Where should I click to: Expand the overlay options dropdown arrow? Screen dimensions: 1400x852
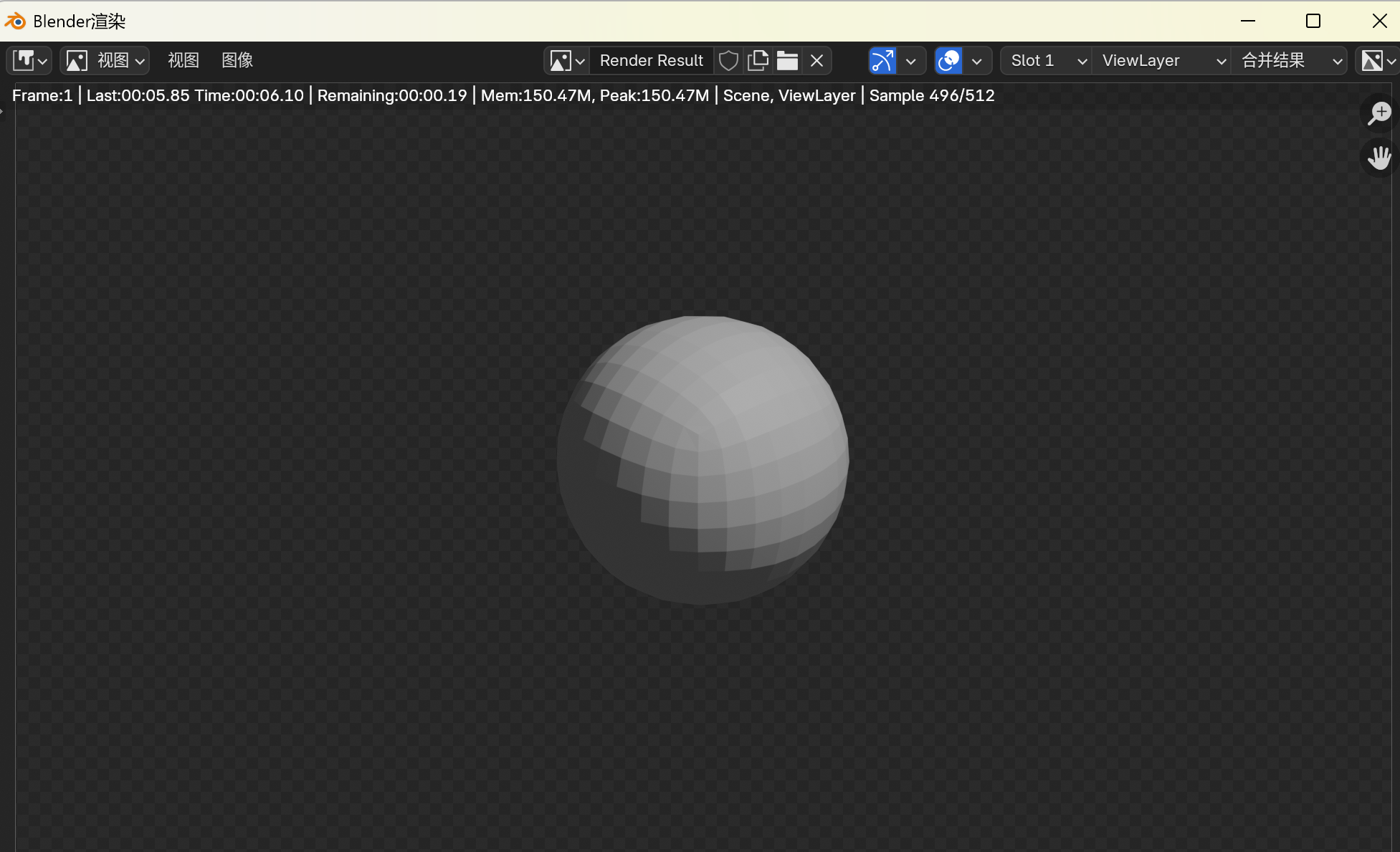(x=977, y=61)
